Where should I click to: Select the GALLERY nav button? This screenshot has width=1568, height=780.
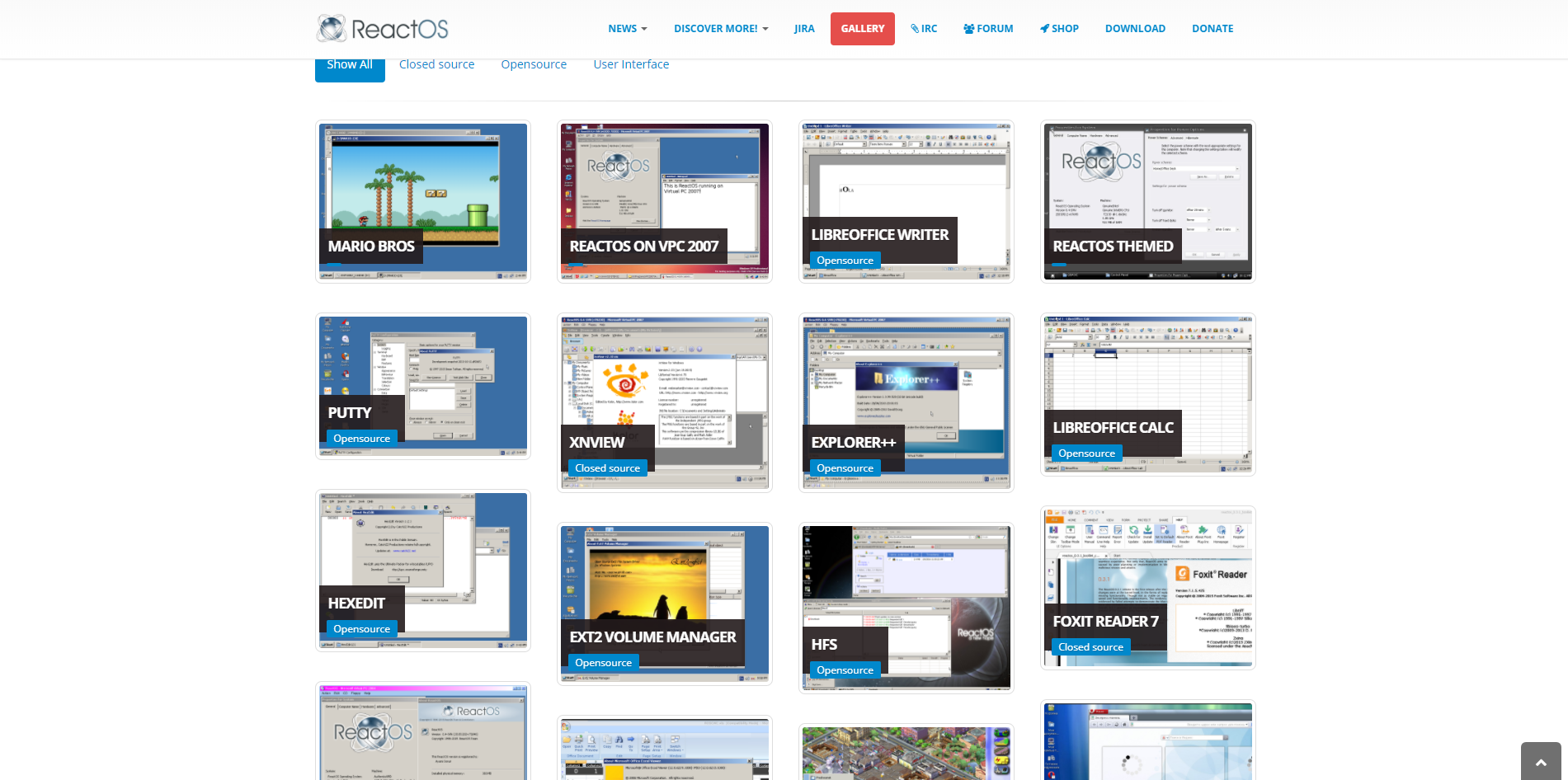point(863,29)
